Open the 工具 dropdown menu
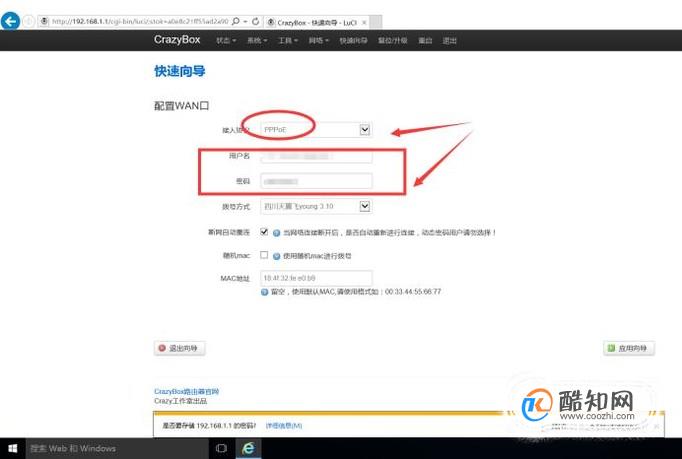 [288, 40]
